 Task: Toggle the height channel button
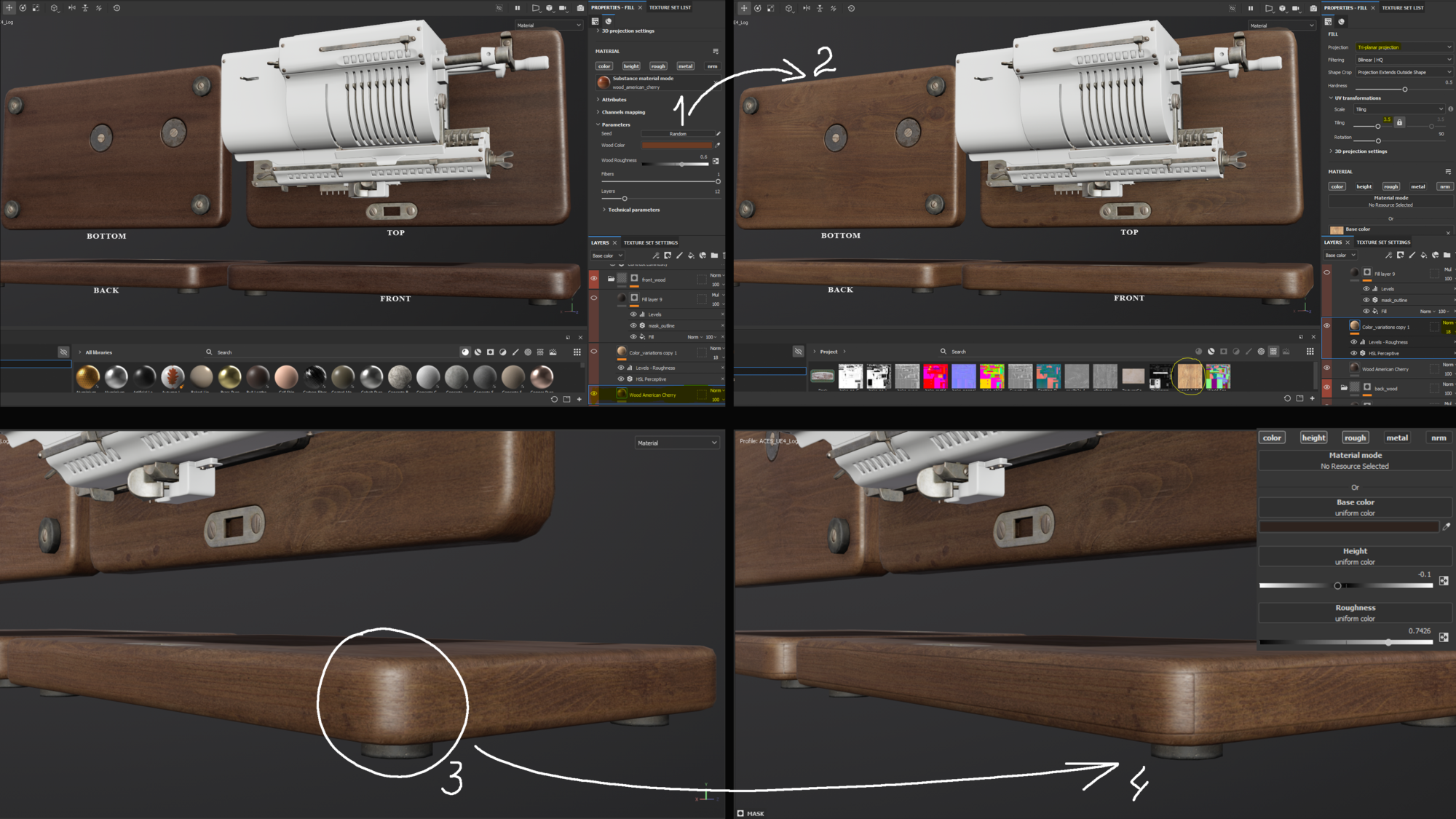point(631,66)
